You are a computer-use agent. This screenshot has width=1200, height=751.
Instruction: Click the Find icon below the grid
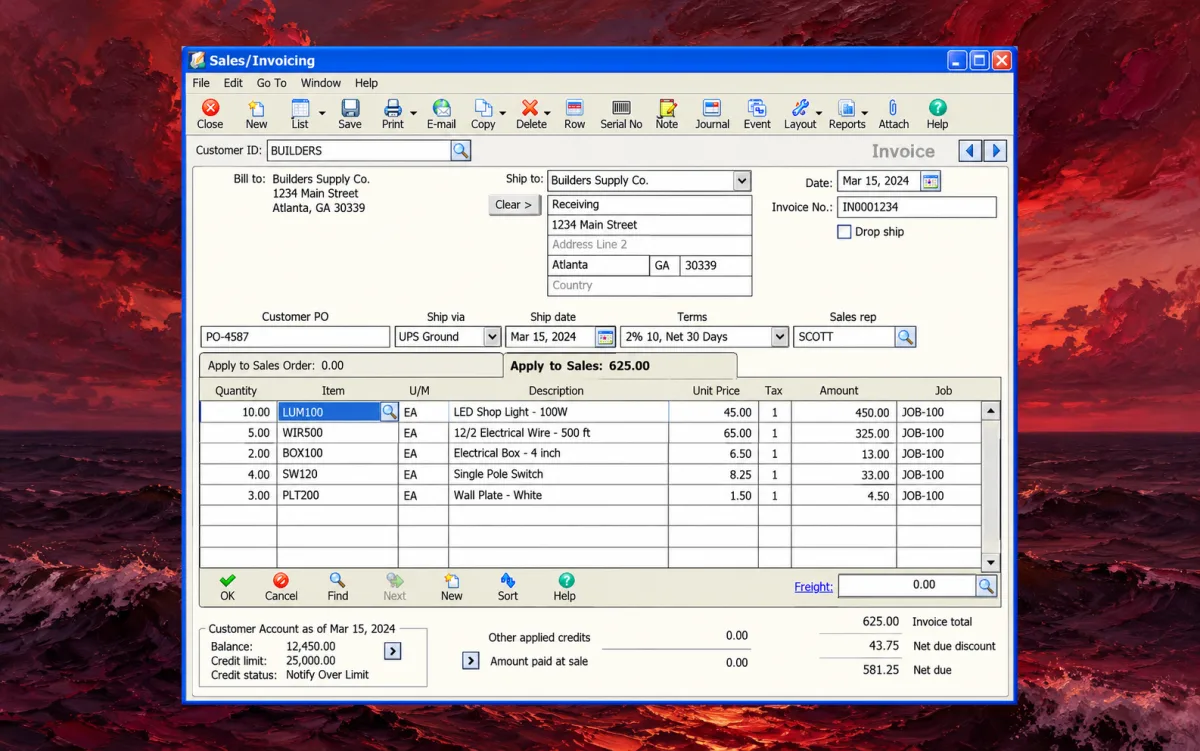[338, 580]
